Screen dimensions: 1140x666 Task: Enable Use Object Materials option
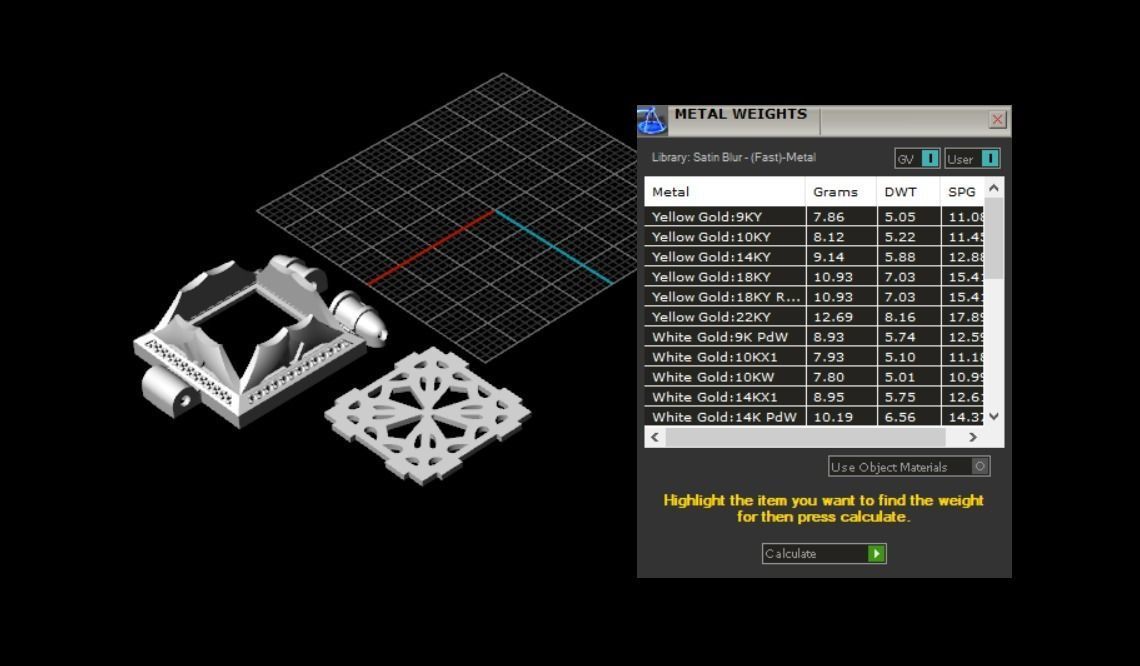(x=909, y=467)
